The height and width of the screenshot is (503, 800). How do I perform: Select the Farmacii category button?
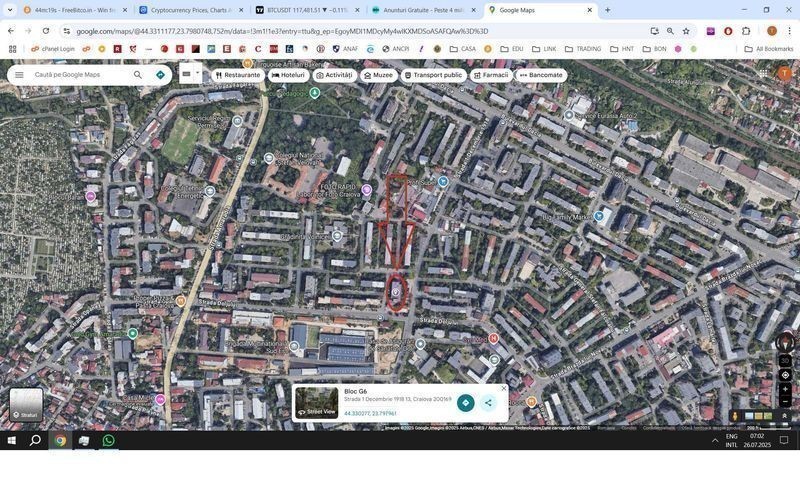(x=490, y=75)
